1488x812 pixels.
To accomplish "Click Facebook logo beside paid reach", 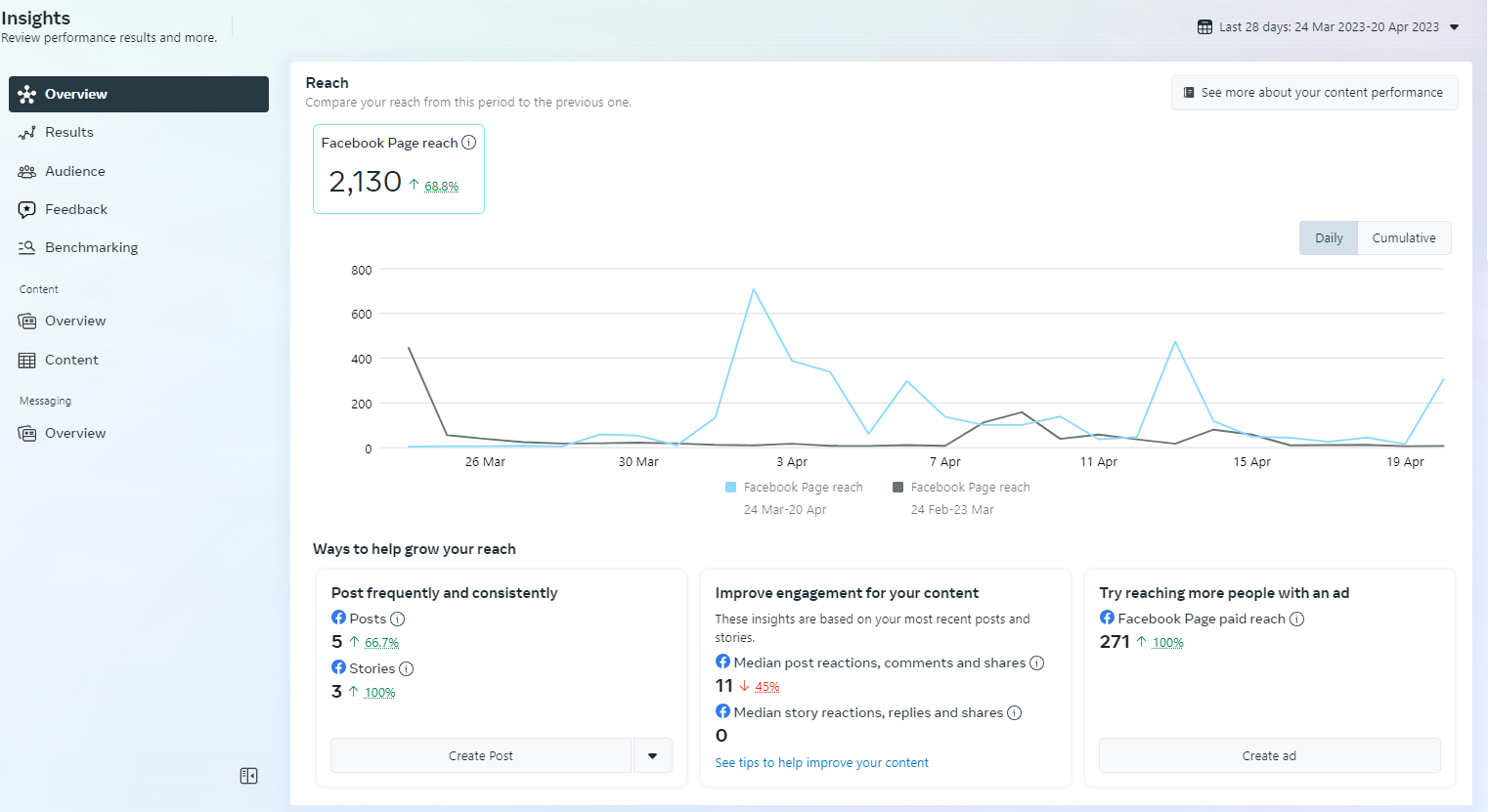I will pos(1107,618).
